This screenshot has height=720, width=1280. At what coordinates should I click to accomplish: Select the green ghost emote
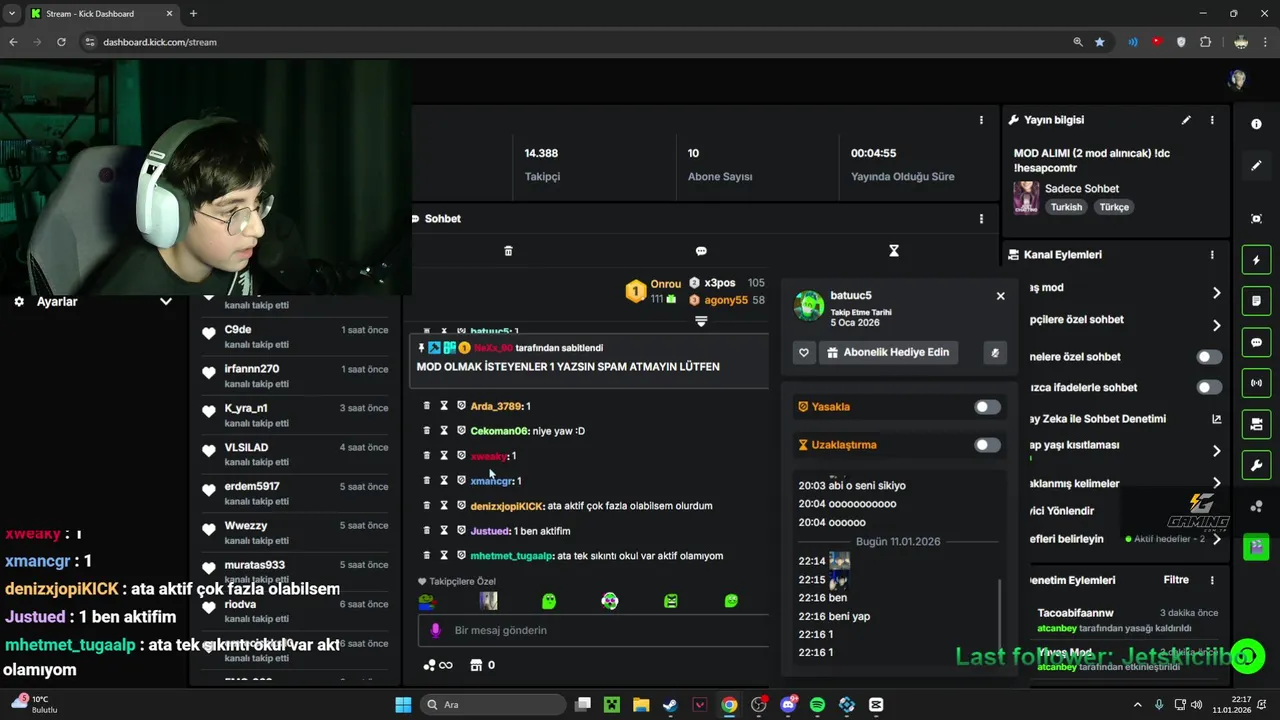549,601
